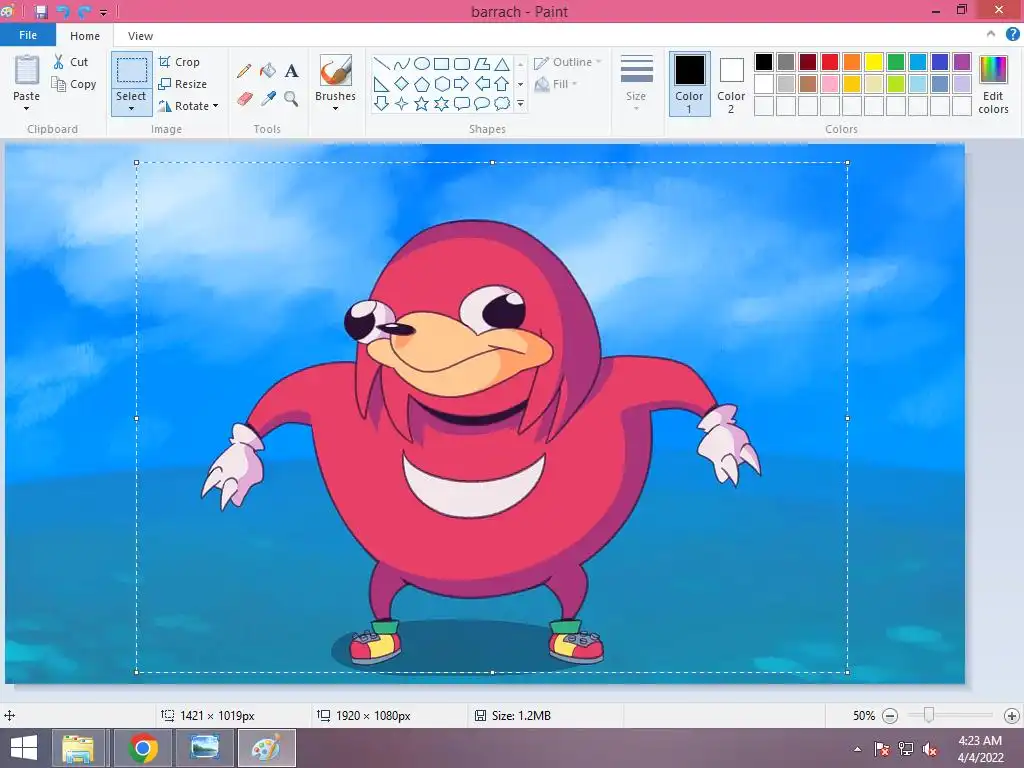Choose the Hexagon shape
This screenshot has height=768, width=1024.
coord(441,84)
